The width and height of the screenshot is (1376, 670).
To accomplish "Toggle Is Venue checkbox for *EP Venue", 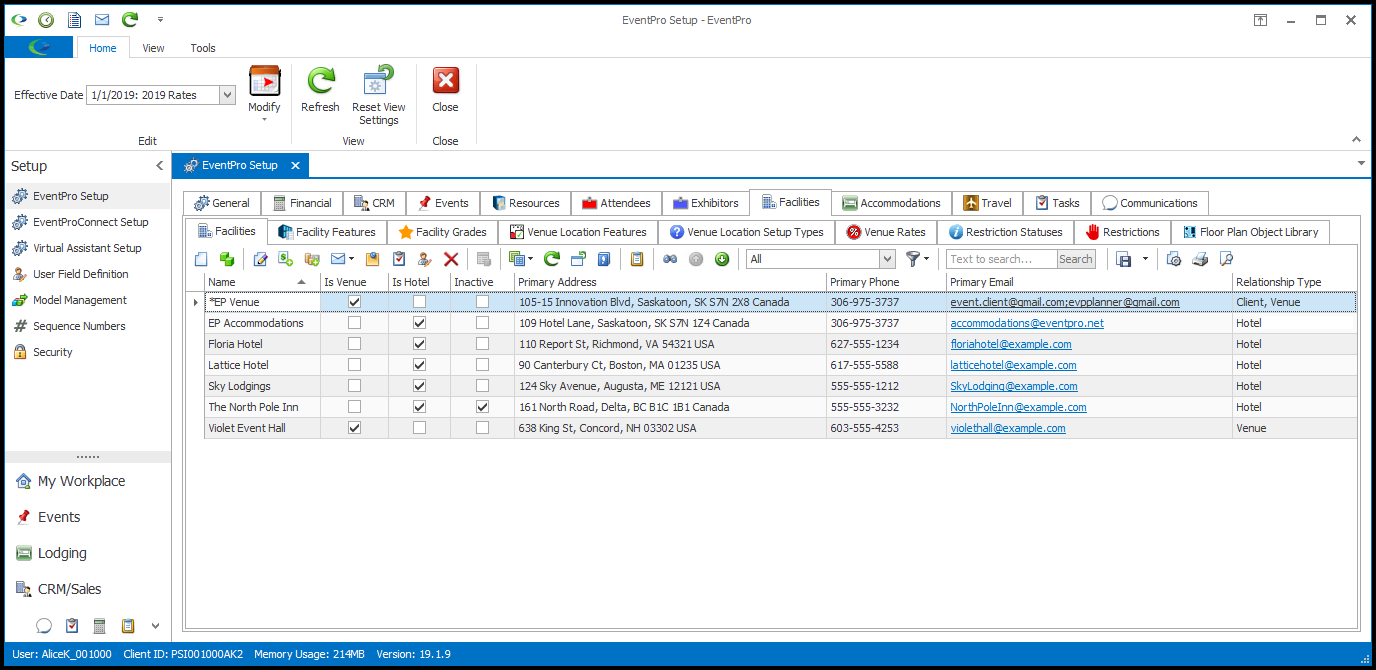I will [354, 302].
